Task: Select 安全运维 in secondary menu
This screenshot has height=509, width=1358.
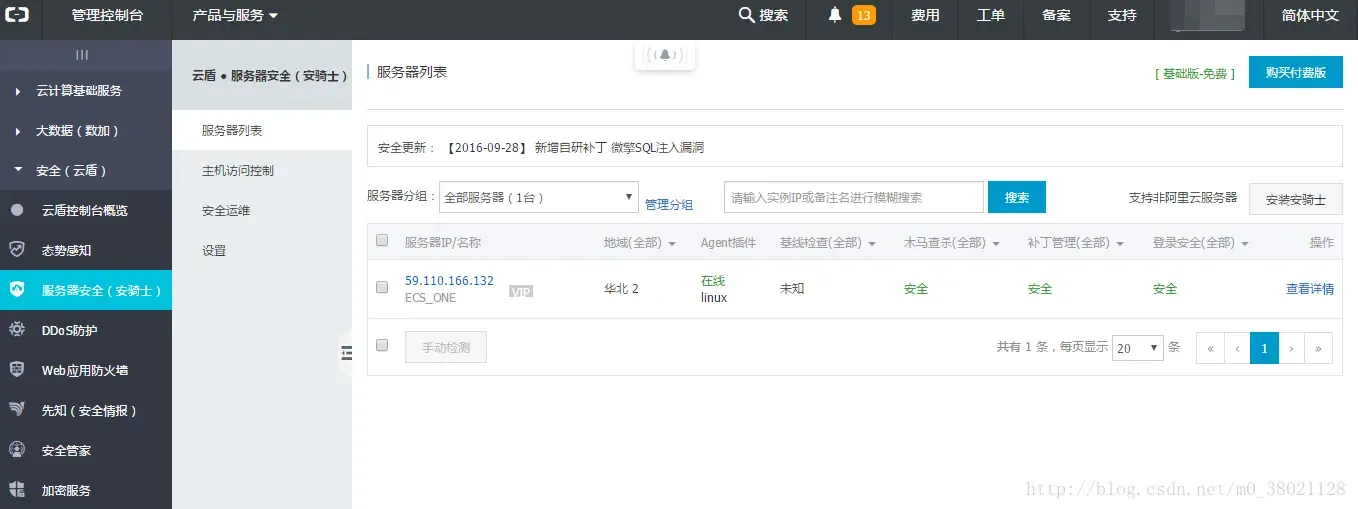Action: 262,210
